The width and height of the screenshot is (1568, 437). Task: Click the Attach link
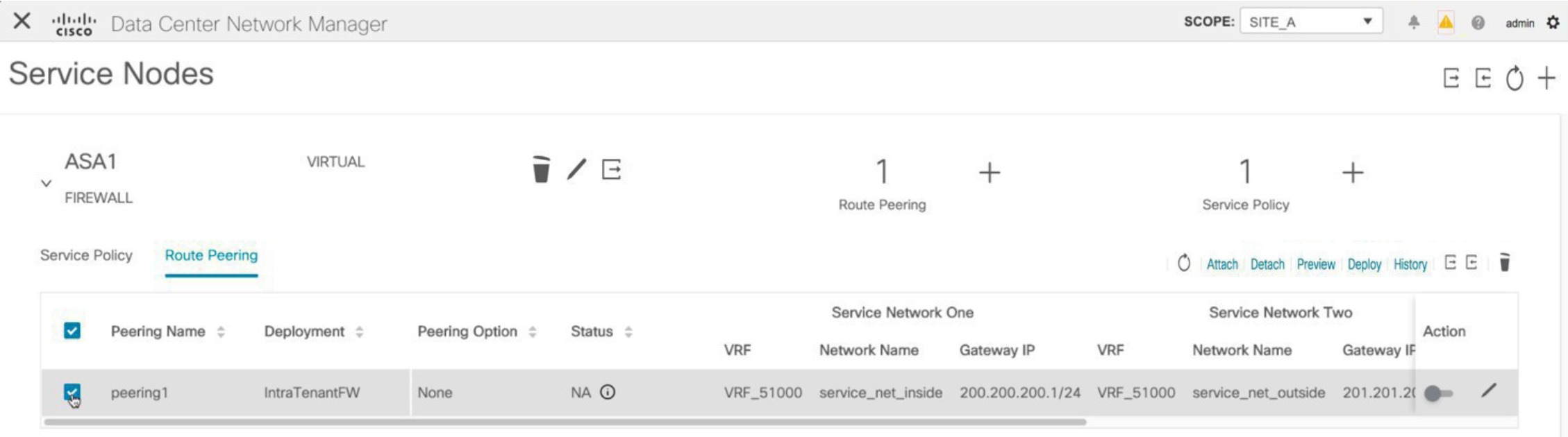1222,264
